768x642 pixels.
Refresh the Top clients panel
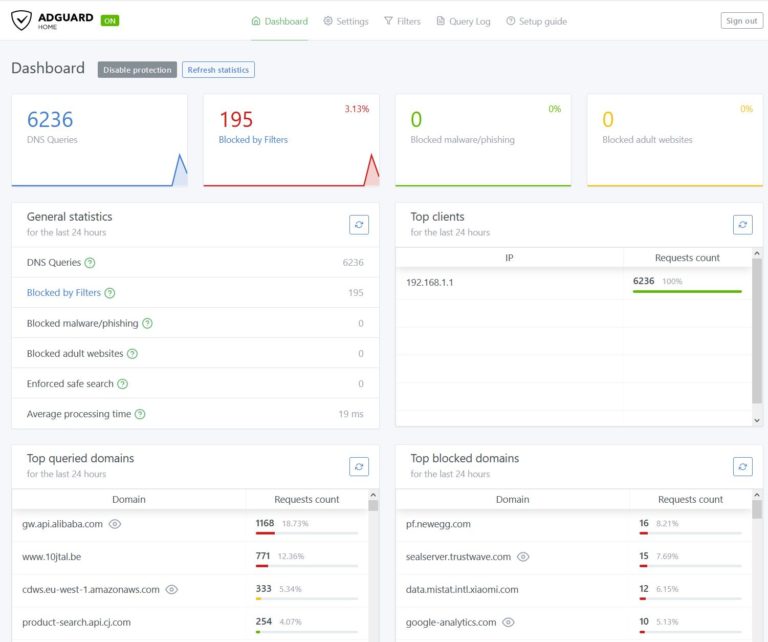tap(742, 225)
